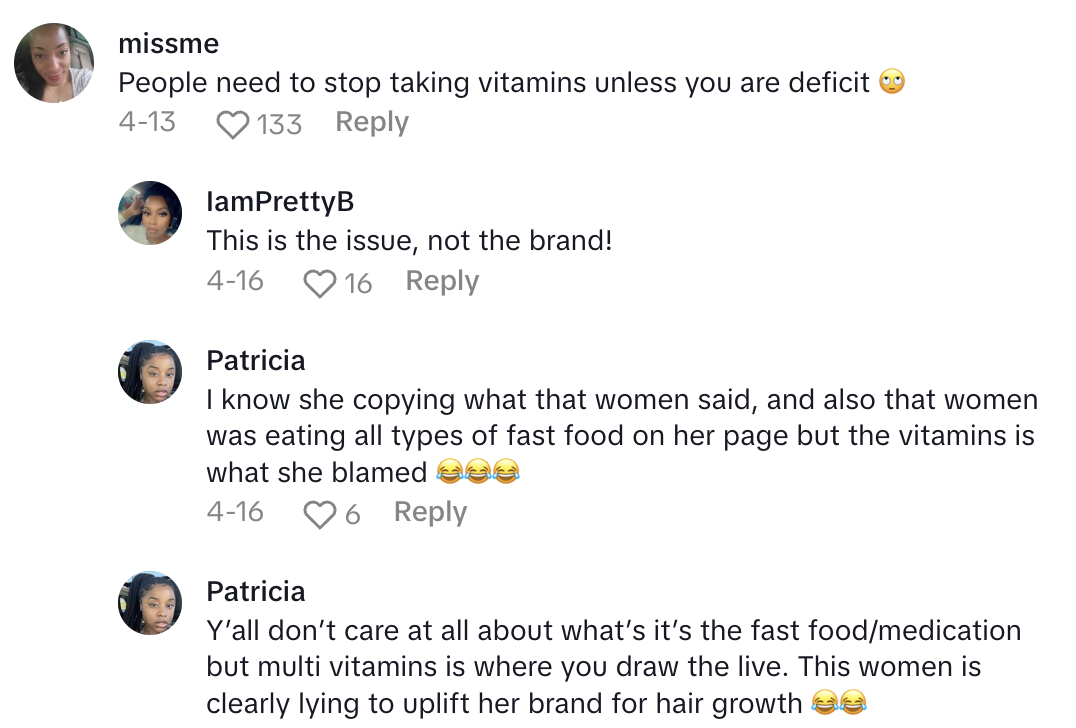Viewport: 1076px width, 728px height.
Task: Visit the missme username link
Action: (x=168, y=44)
